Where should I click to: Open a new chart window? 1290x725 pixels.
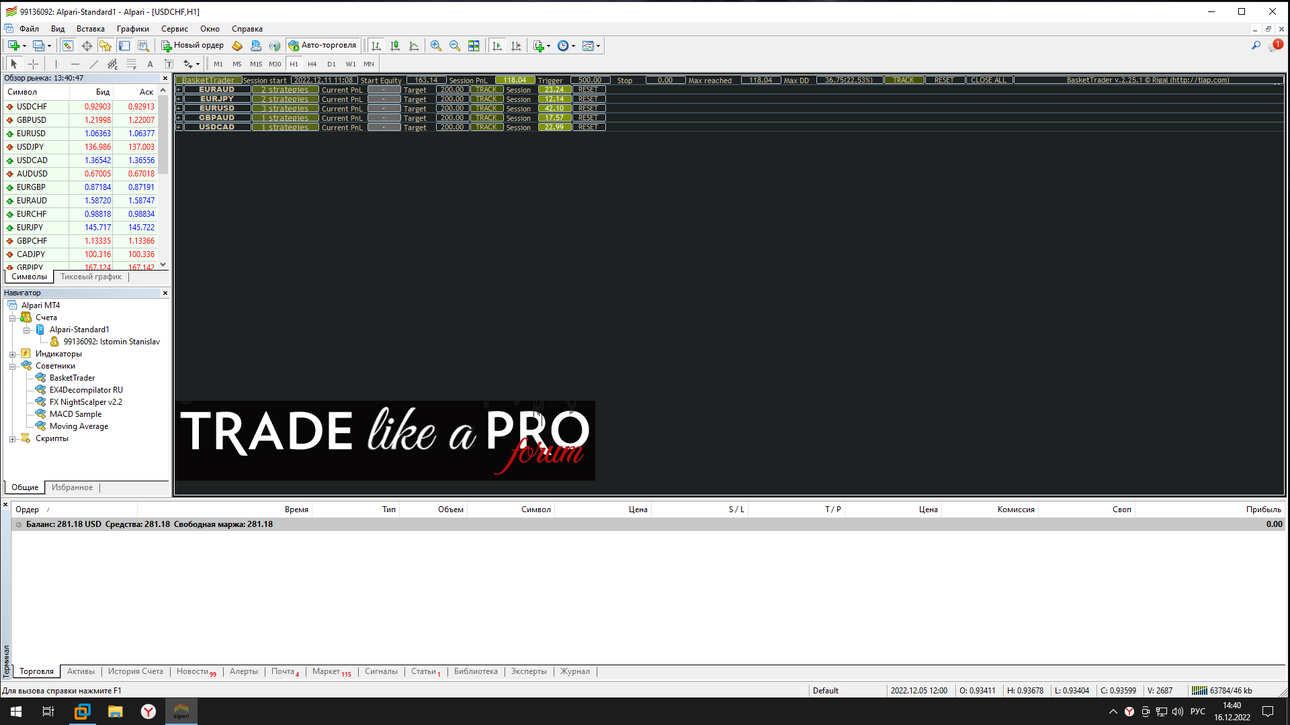coord(14,45)
